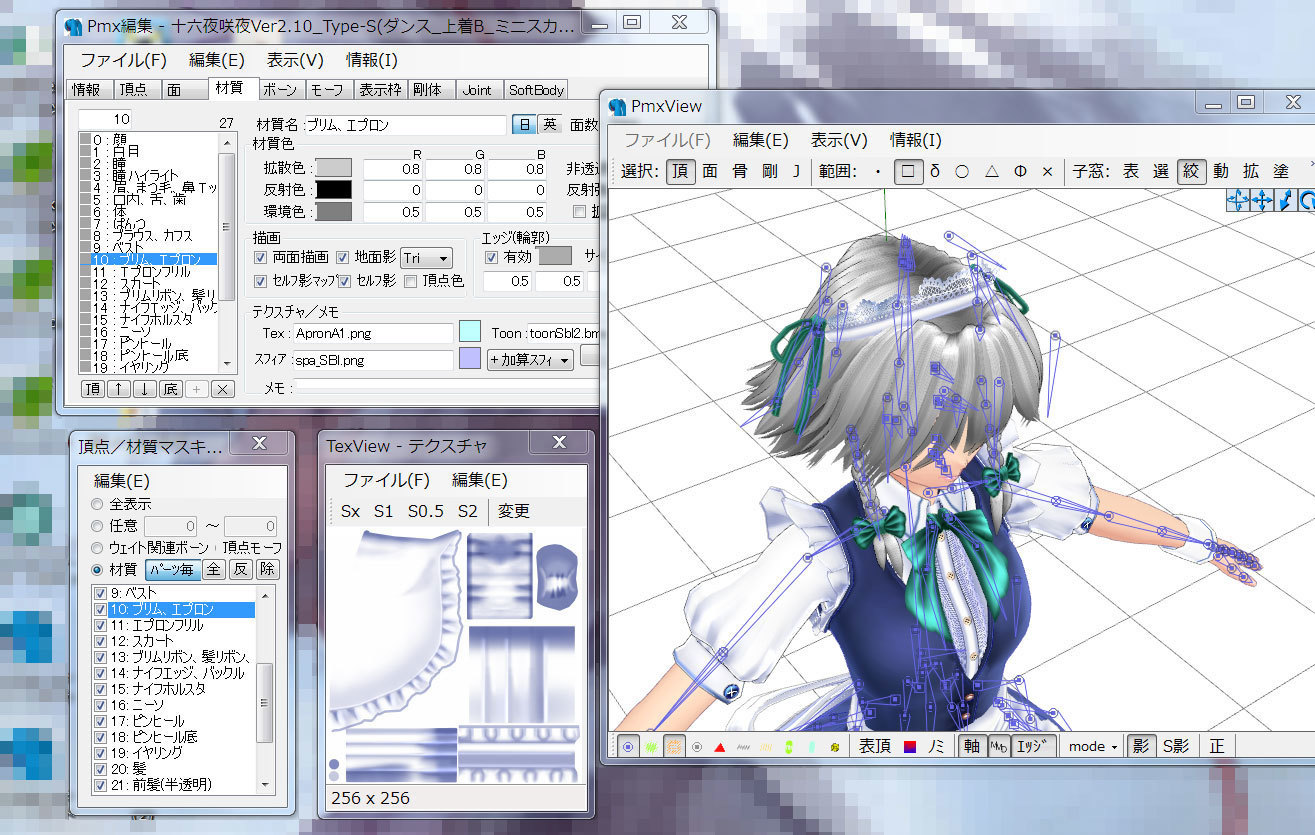Viewport: 1315px width, 835px height.
Task: Click S2 scale button in TexView
Action: pyautogui.click(x=468, y=511)
